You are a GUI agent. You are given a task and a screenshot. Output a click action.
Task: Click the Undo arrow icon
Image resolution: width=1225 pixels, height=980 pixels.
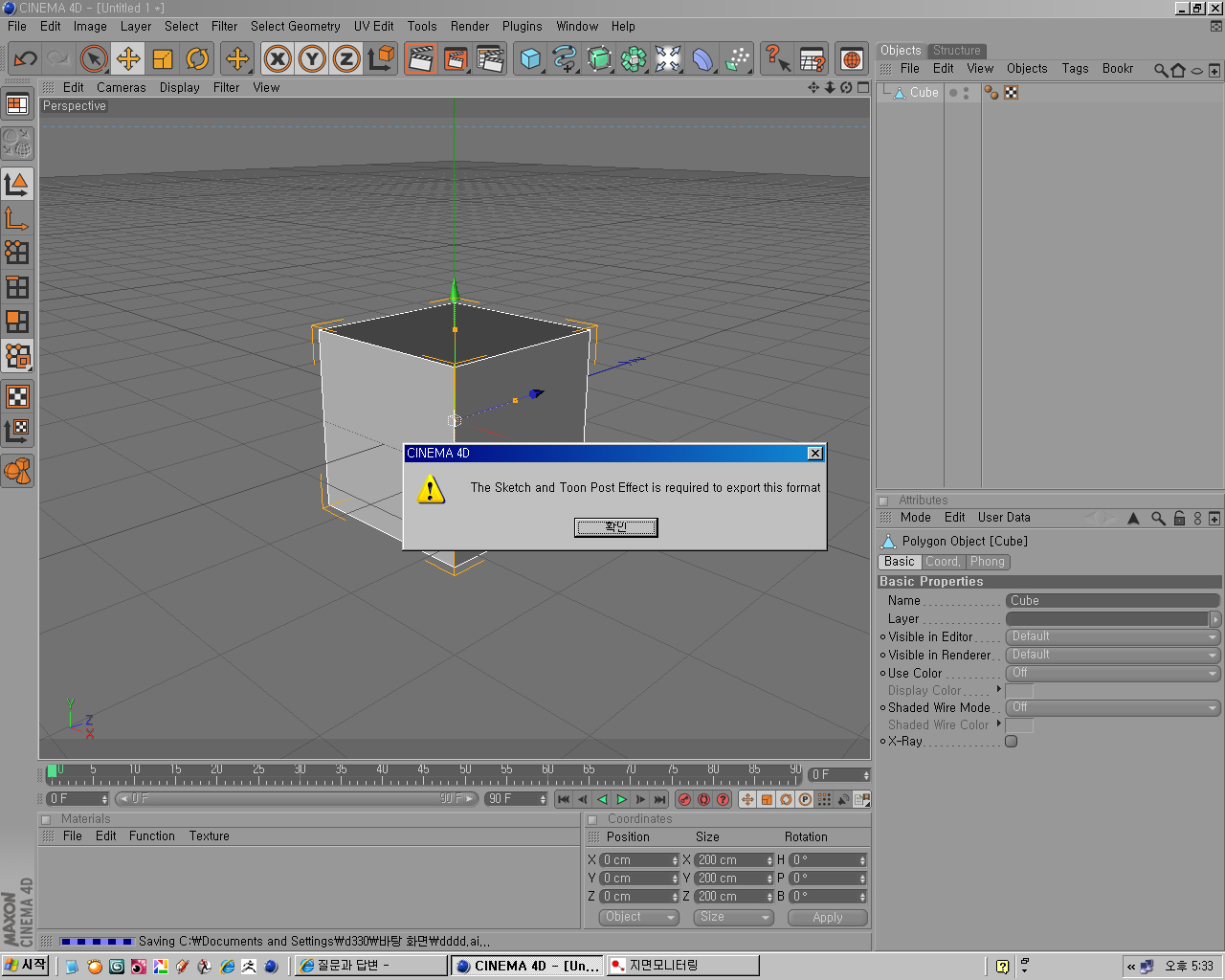click(25, 58)
